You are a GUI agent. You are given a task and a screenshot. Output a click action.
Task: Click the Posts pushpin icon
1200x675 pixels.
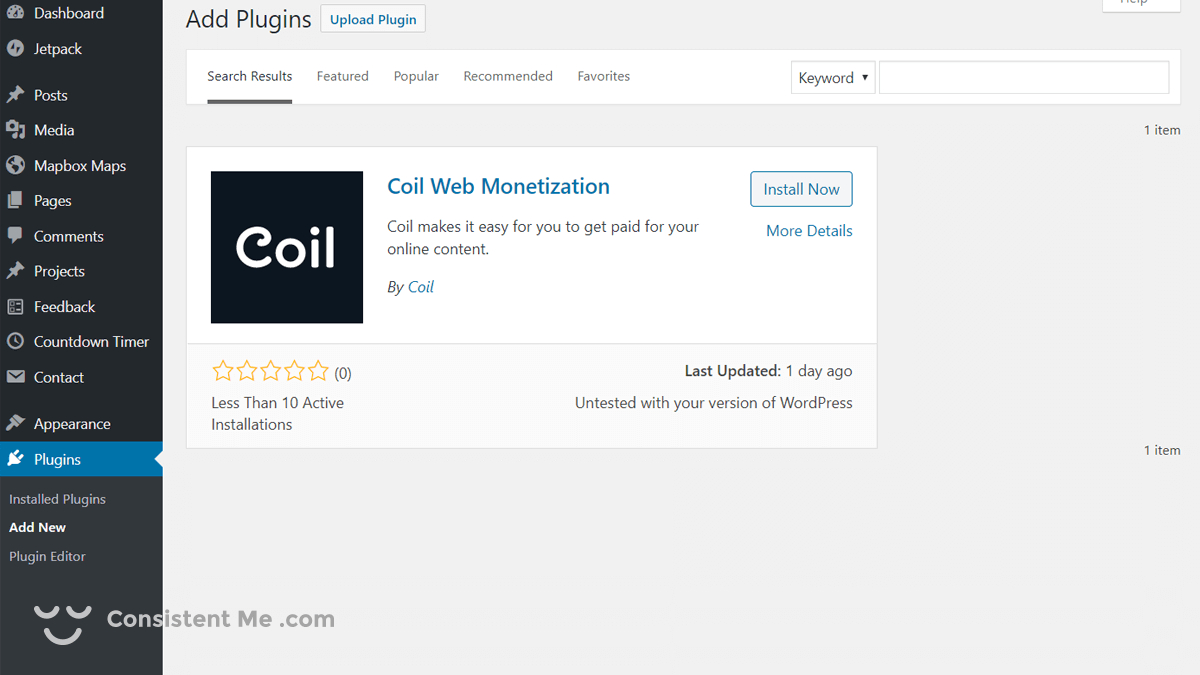tap(15, 95)
